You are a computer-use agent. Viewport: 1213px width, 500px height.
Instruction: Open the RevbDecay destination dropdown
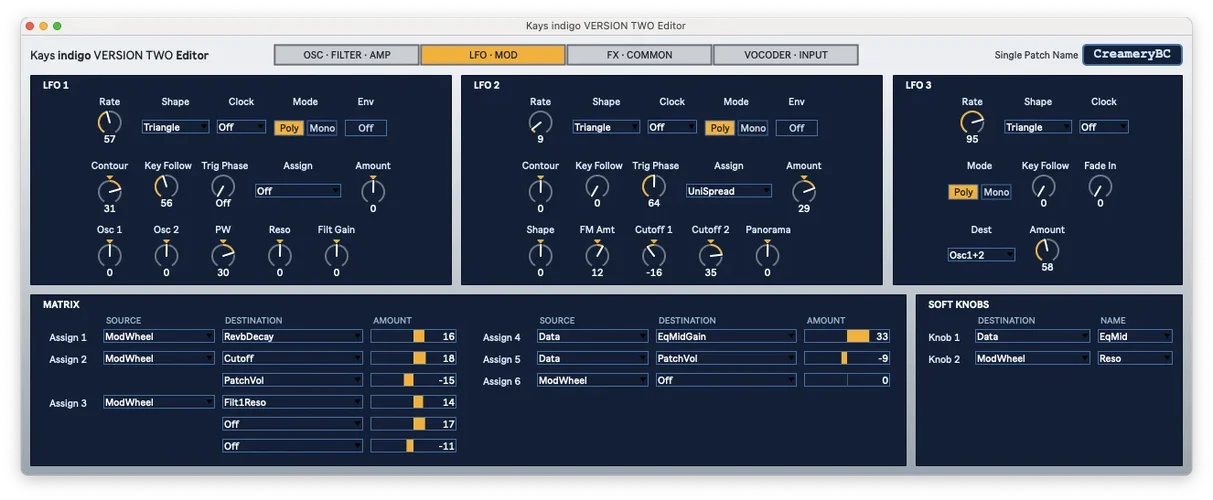tap(292, 337)
